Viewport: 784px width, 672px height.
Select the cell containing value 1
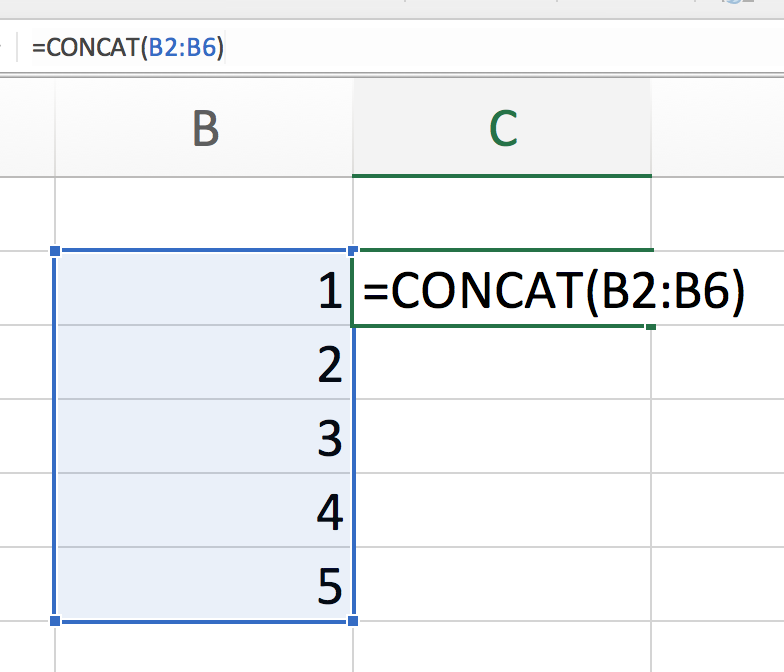click(x=204, y=289)
